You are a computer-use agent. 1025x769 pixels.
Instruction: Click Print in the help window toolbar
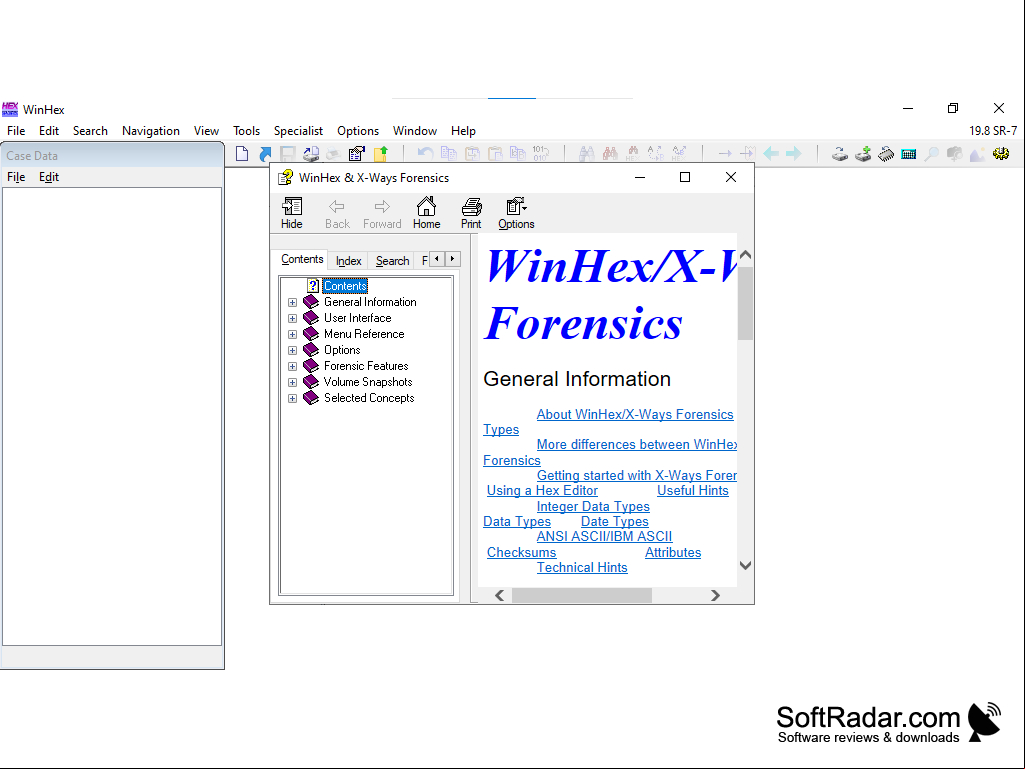pos(471,213)
